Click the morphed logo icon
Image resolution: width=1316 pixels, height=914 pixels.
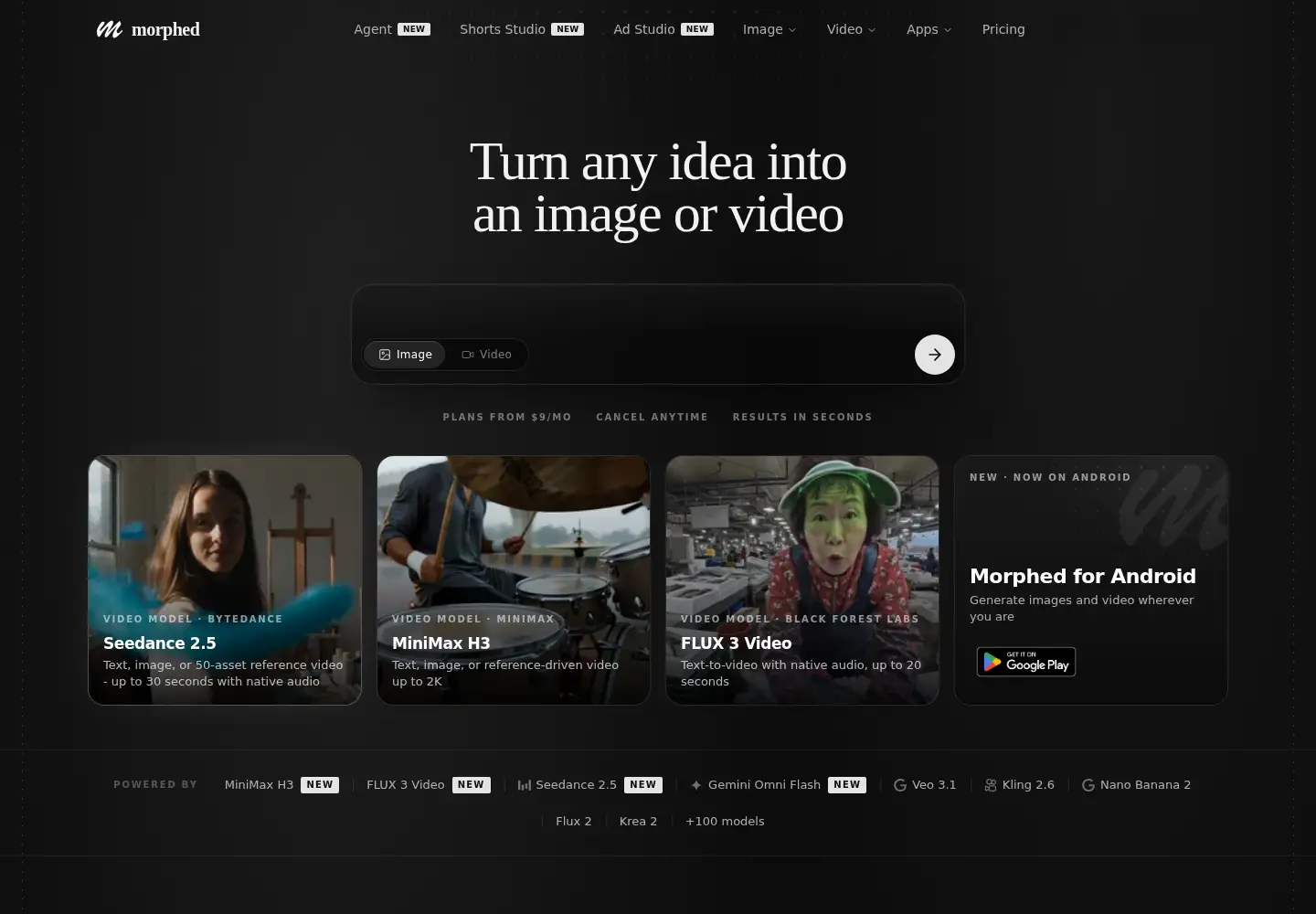coord(110,29)
